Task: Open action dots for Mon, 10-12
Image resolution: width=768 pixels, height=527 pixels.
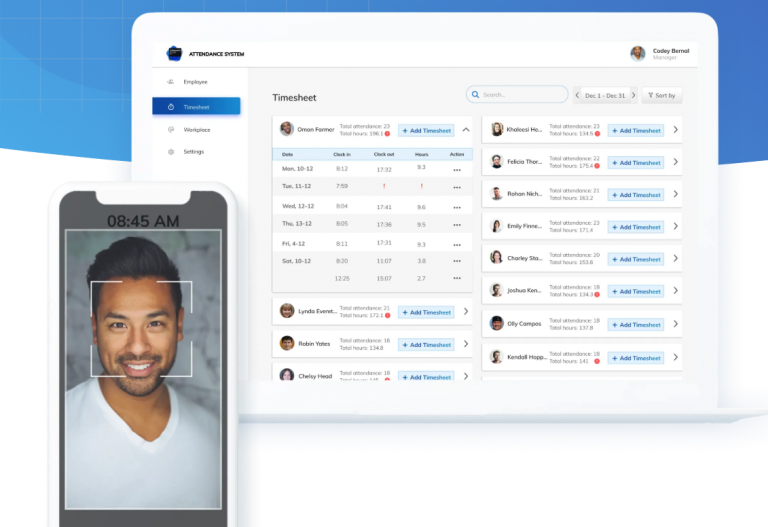Action: (x=457, y=170)
